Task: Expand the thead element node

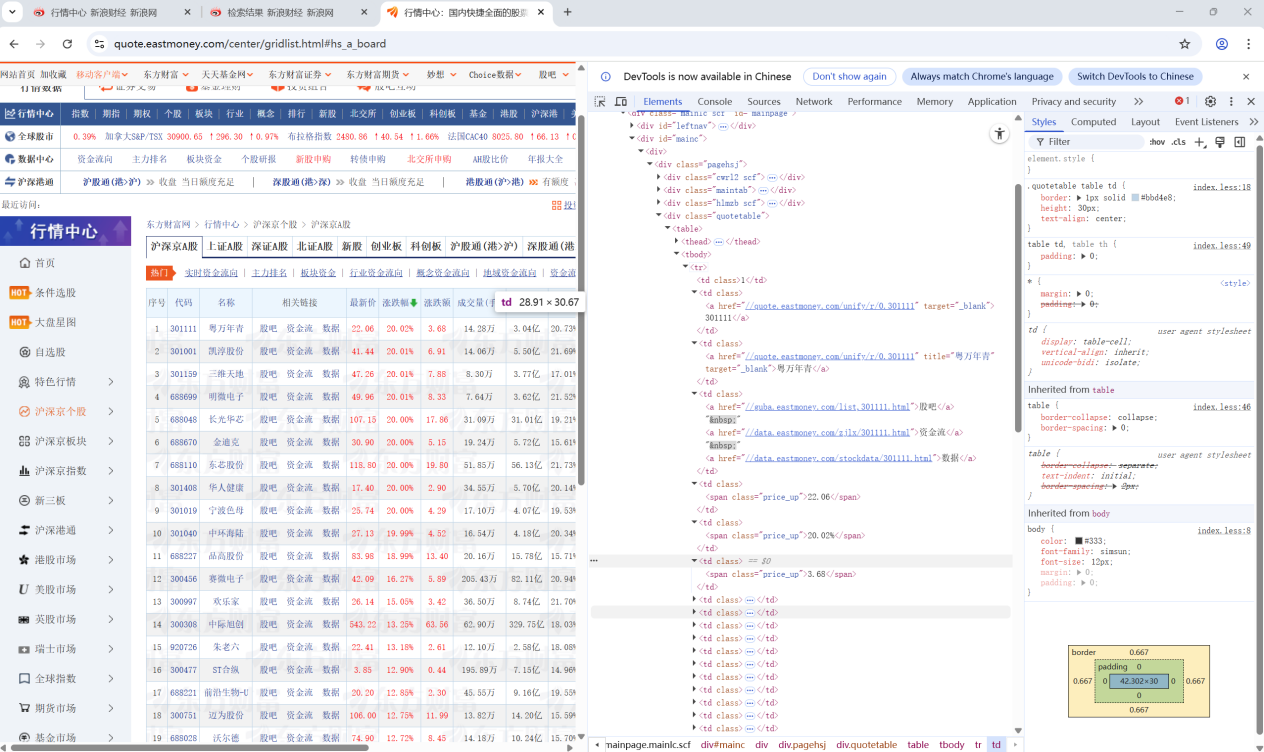Action: tap(677, 241)
